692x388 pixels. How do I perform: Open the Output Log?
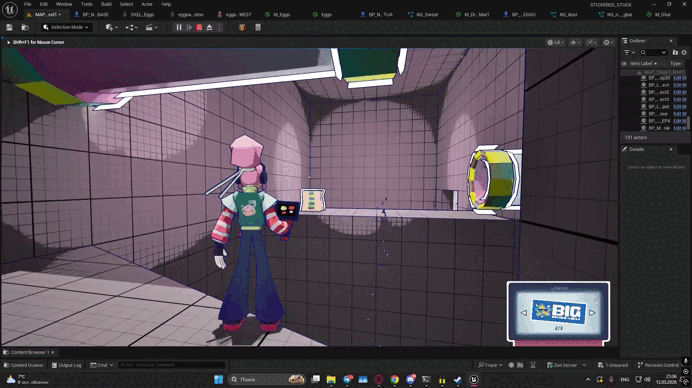coord(67,365)
